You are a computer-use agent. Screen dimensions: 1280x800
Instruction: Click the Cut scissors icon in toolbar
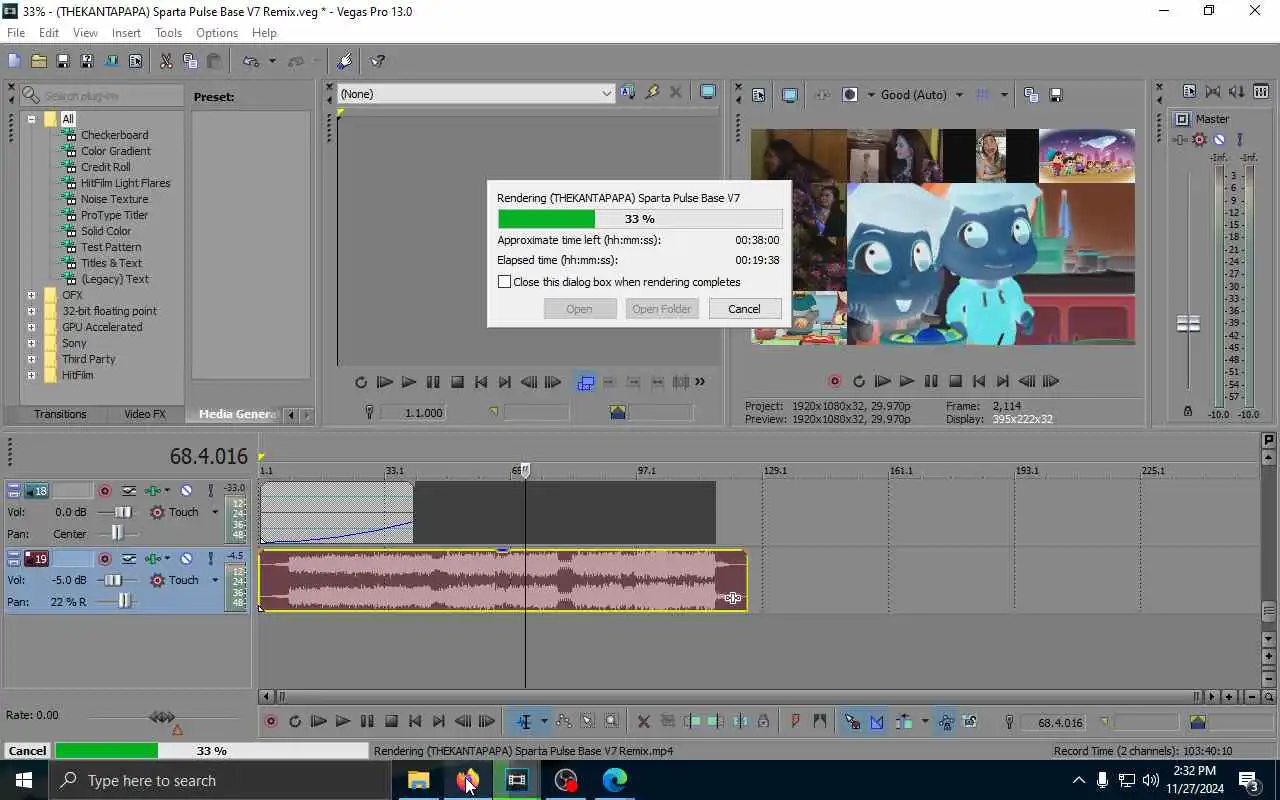pos(166,61)
